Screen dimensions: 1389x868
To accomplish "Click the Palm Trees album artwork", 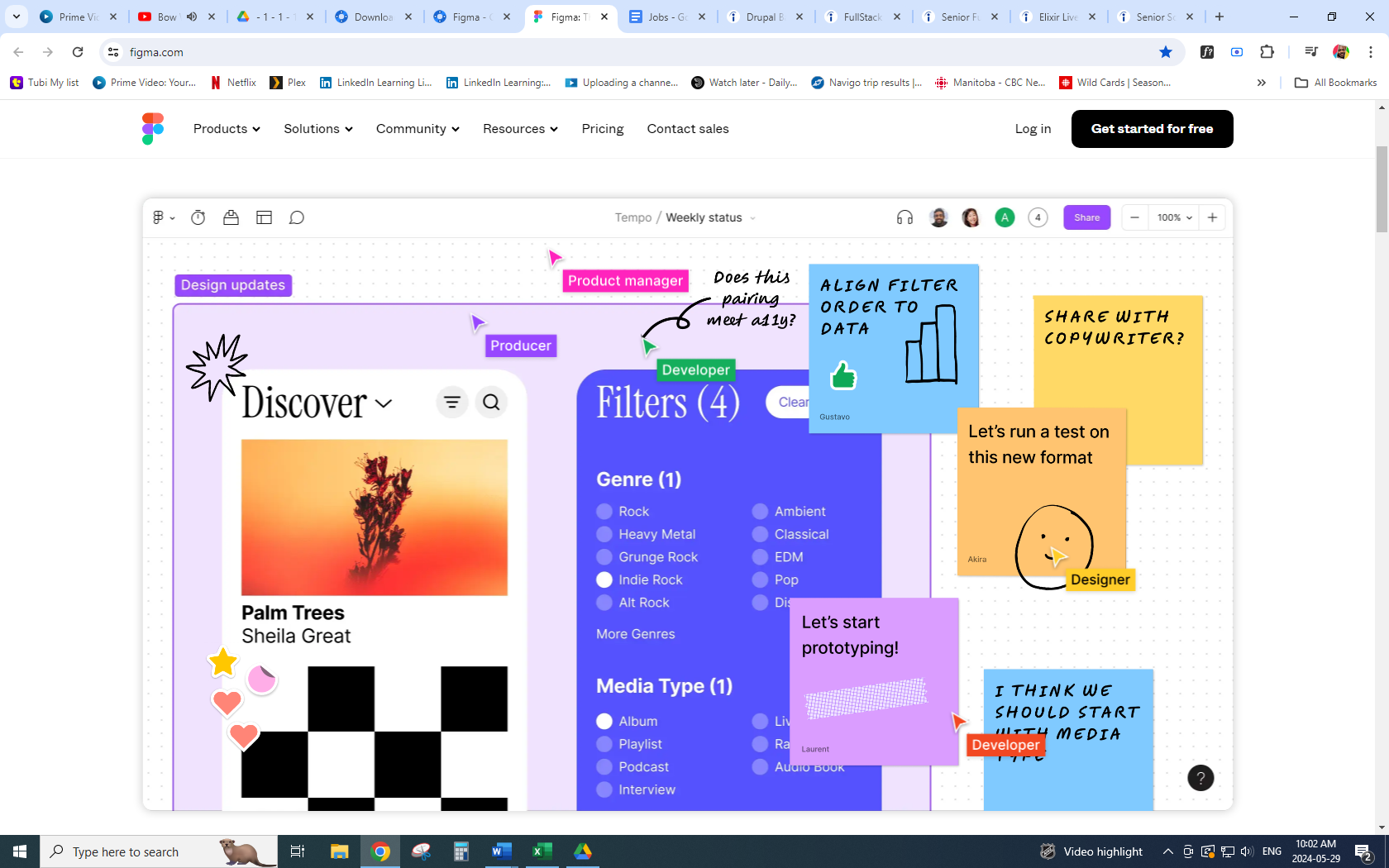I will pyautogui.click(x=375, y=517).
